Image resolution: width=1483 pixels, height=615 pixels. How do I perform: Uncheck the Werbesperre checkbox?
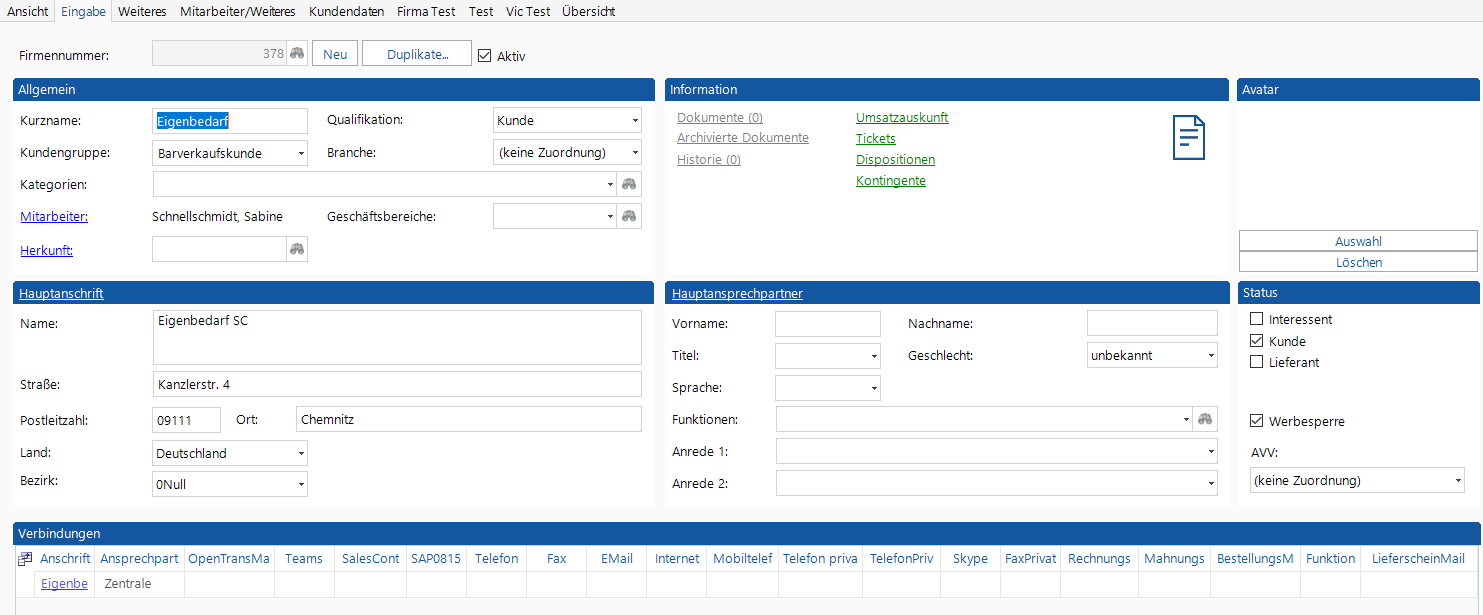(1257, 421)
